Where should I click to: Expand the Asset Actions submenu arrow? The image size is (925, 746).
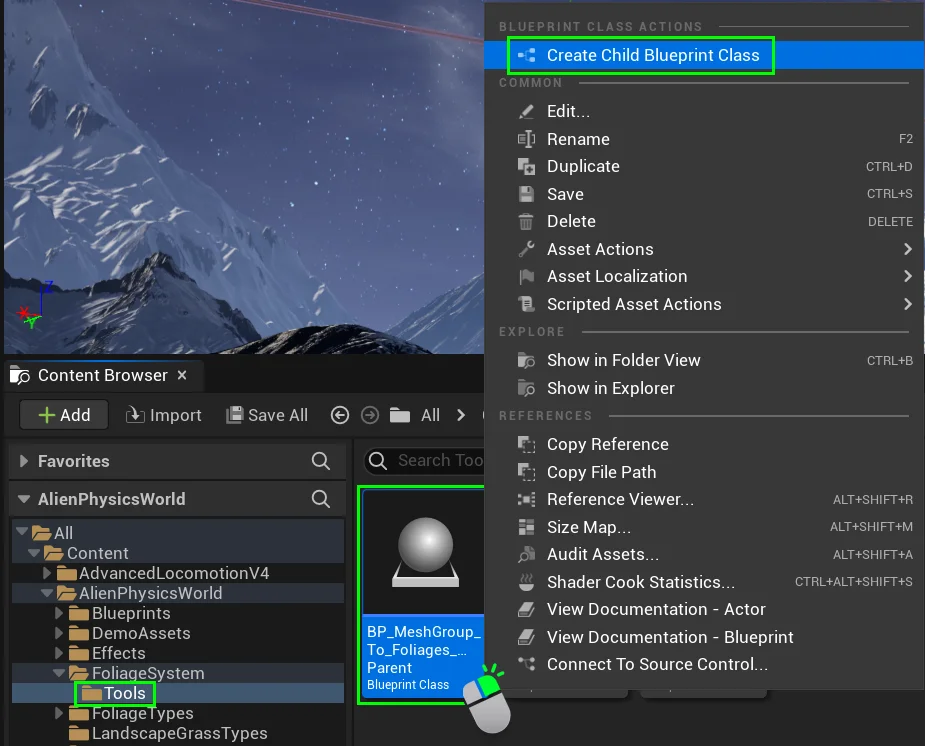click(x=907, y=249)
